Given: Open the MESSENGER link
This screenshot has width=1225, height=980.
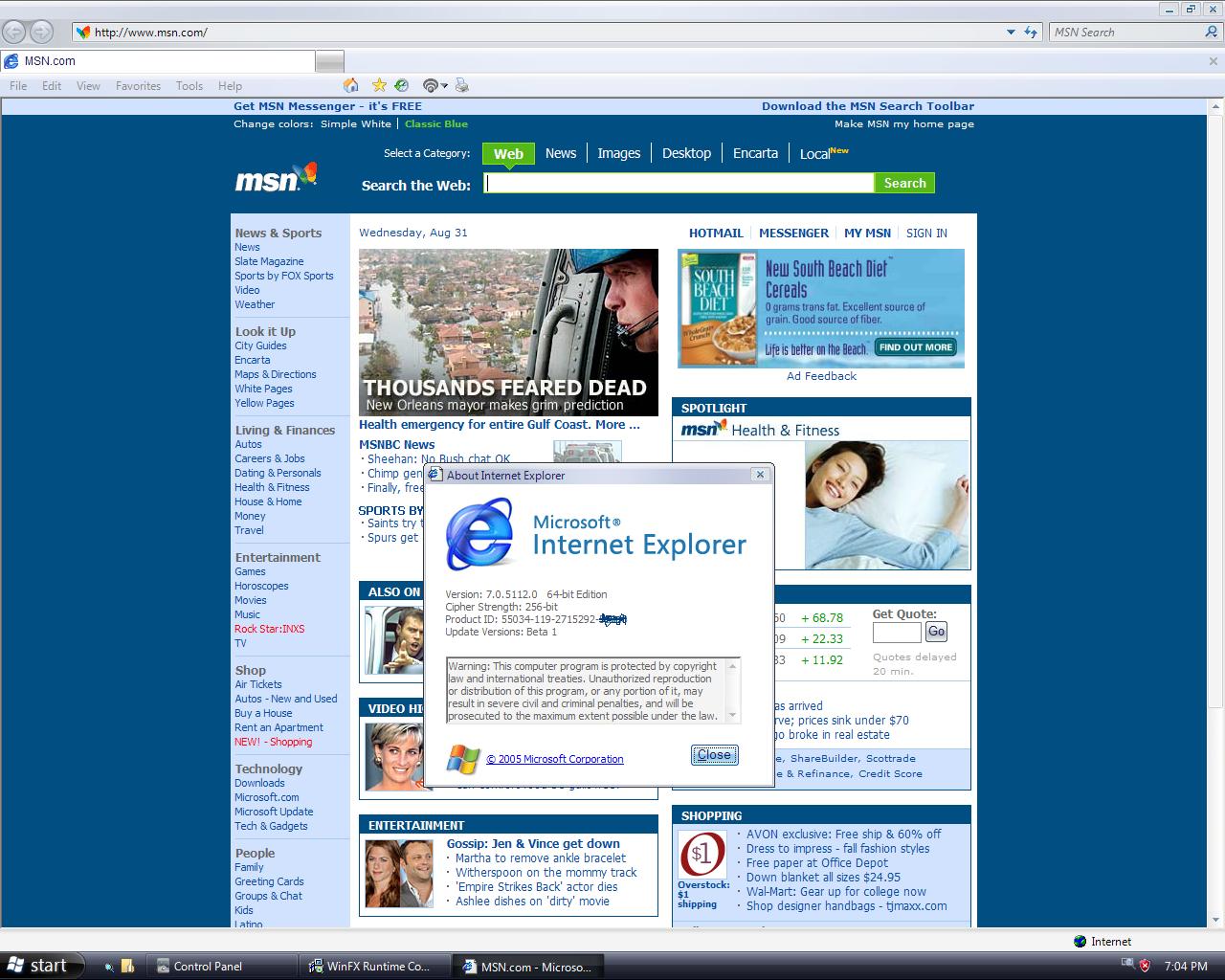Looking at the screenshot, I should (x=793, y=234).
